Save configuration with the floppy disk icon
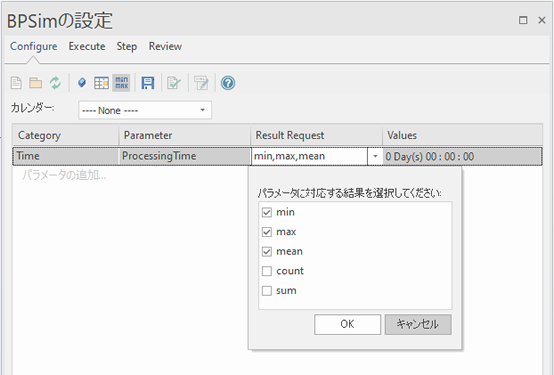 click(148, 83)
